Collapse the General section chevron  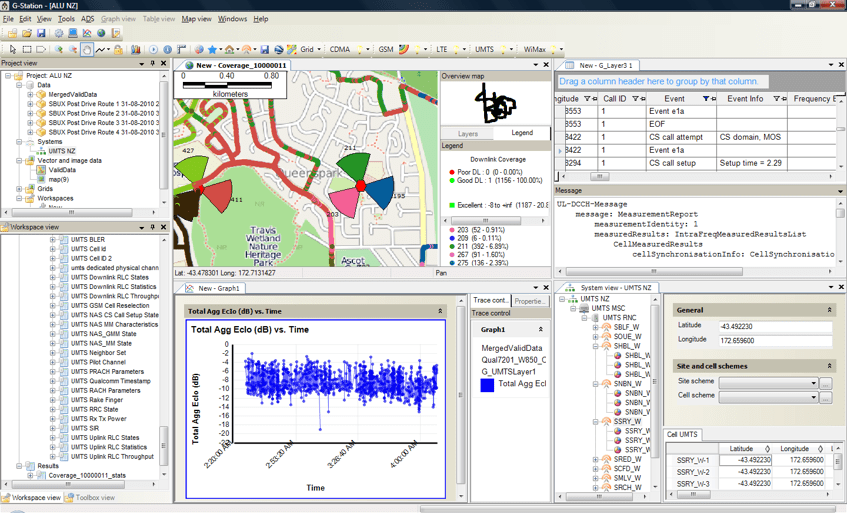(x=829, y=310)
